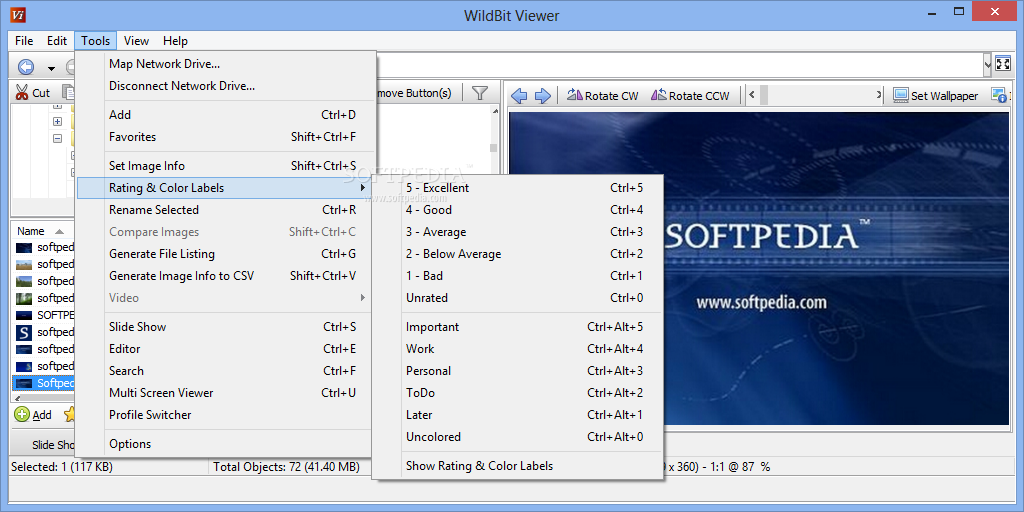Select Profile Switcher
Viewport: 1024px width, 512px height.
pyautogui.click(x=226, y=415)
